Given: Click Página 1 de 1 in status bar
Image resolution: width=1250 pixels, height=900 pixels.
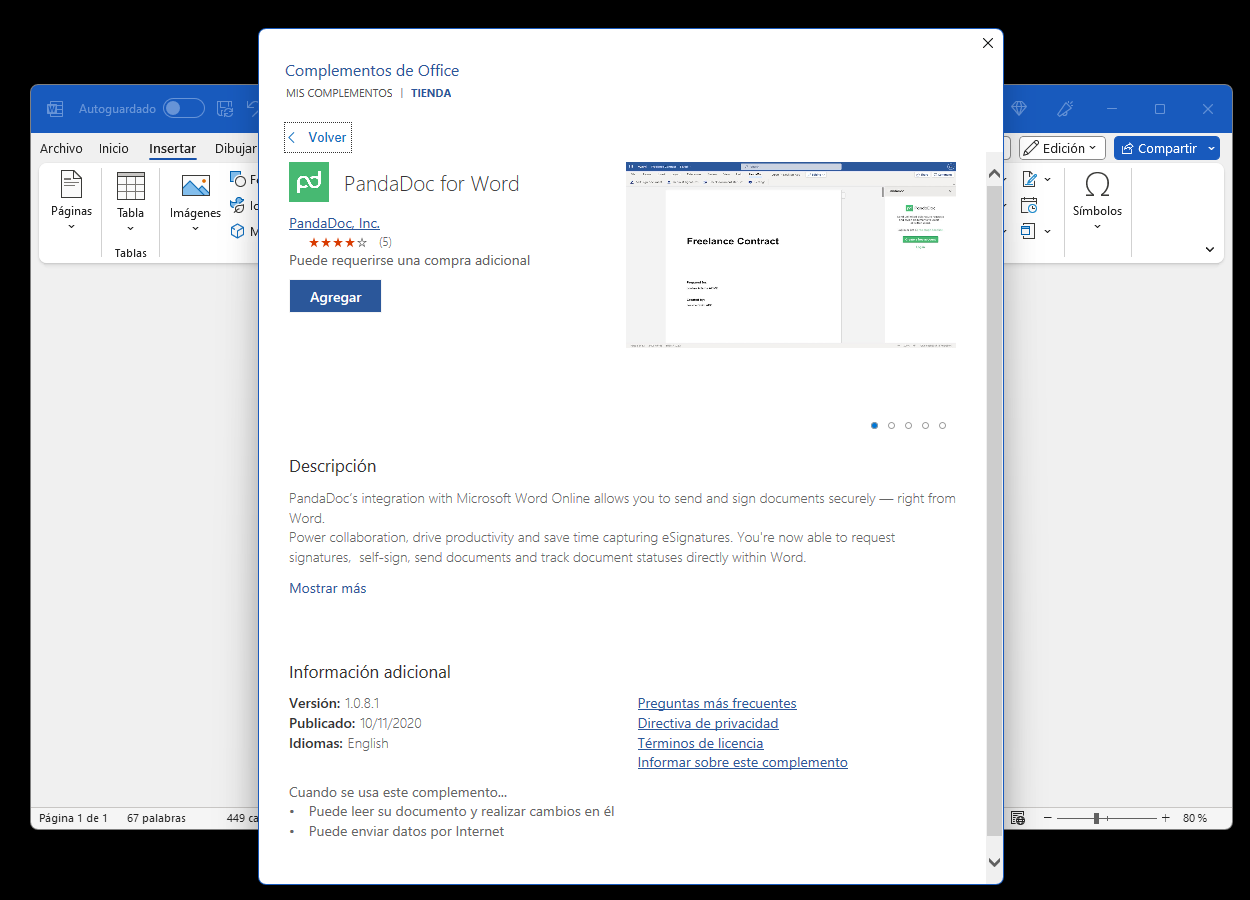Looking at the screenshot, I should pos(73,818).
